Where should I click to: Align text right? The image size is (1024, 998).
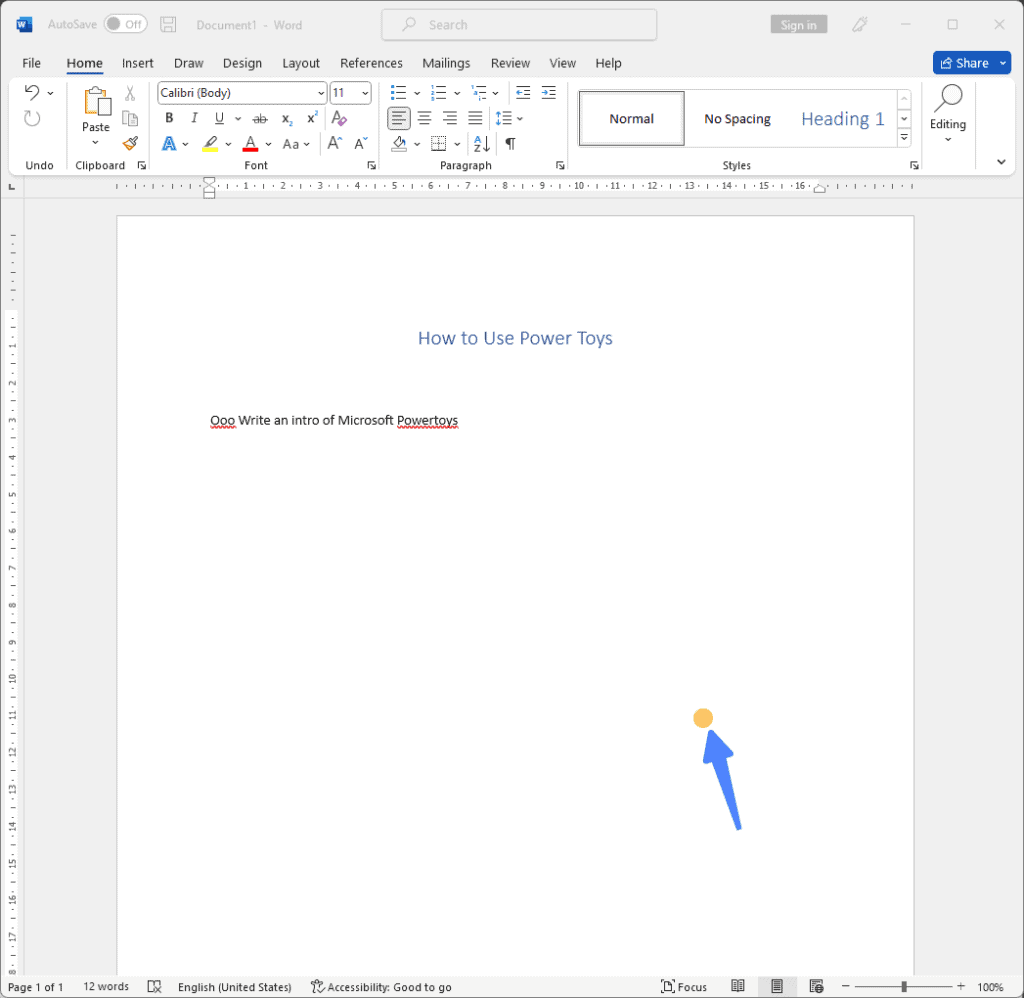[x=450, y=118]
